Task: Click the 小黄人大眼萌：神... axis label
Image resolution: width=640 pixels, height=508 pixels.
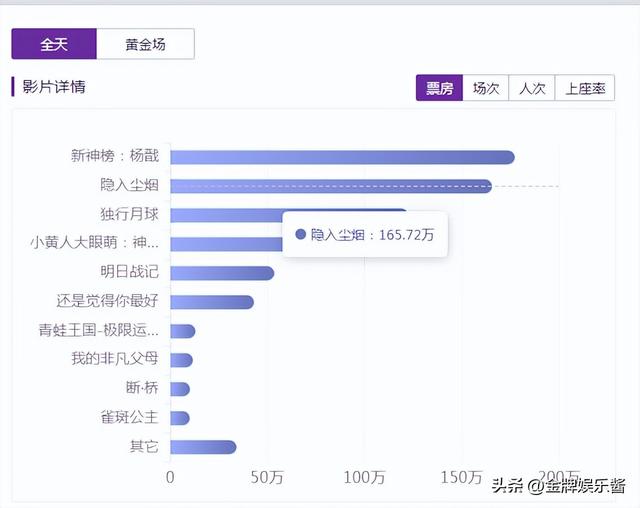Action: pyautogui.click(x=95, y=242)
